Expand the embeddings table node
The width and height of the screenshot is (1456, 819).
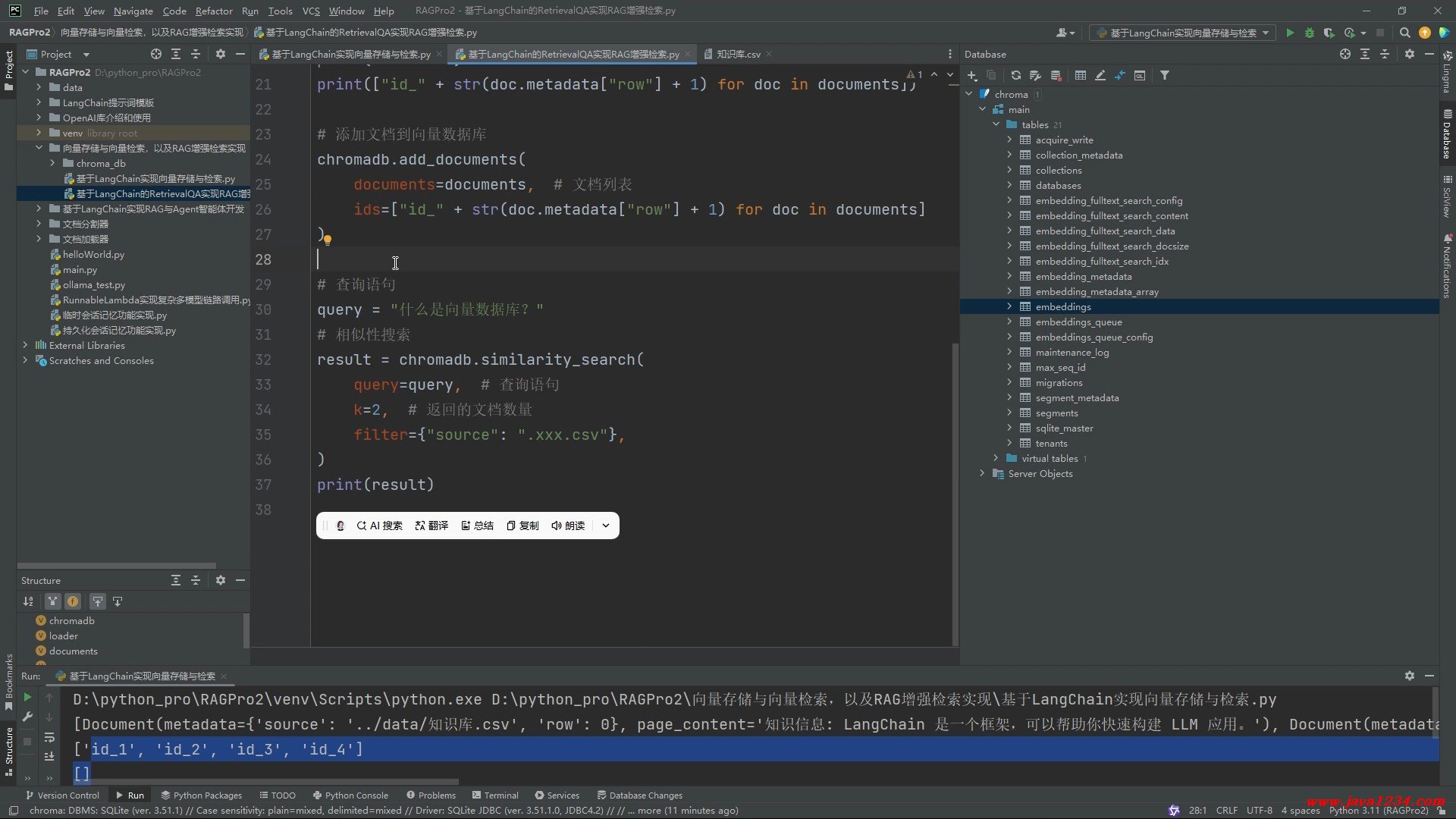click(x=1009, y=306)
